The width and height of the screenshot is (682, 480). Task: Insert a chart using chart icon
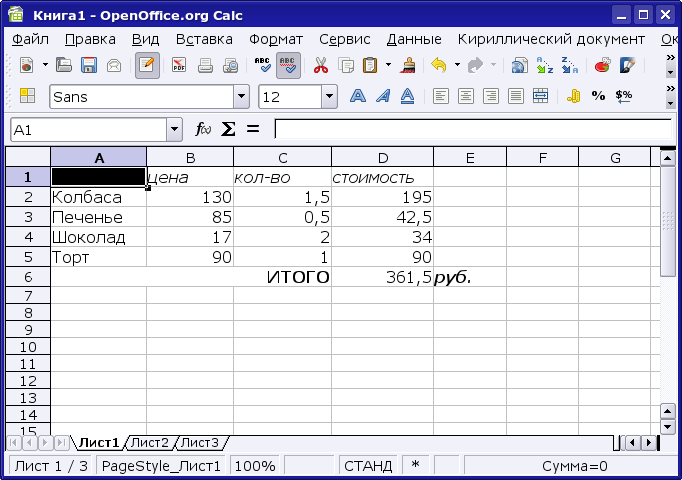coord(602,66)
